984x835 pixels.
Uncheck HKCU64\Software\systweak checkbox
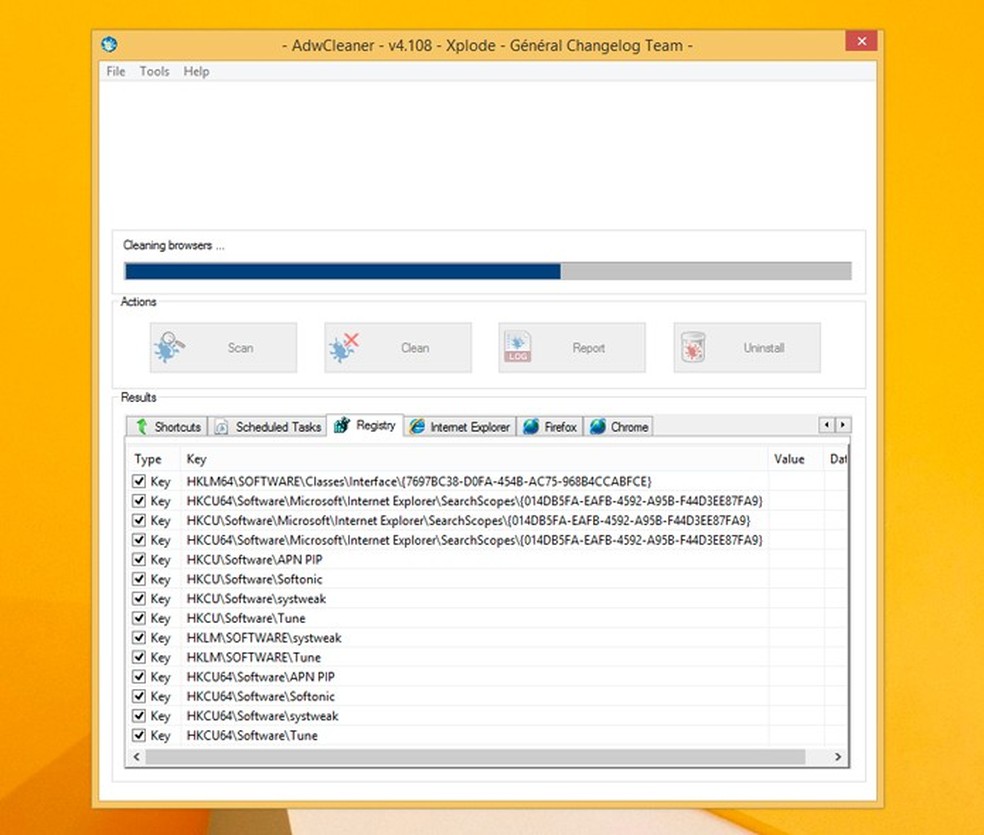click(x=139, y=715)
